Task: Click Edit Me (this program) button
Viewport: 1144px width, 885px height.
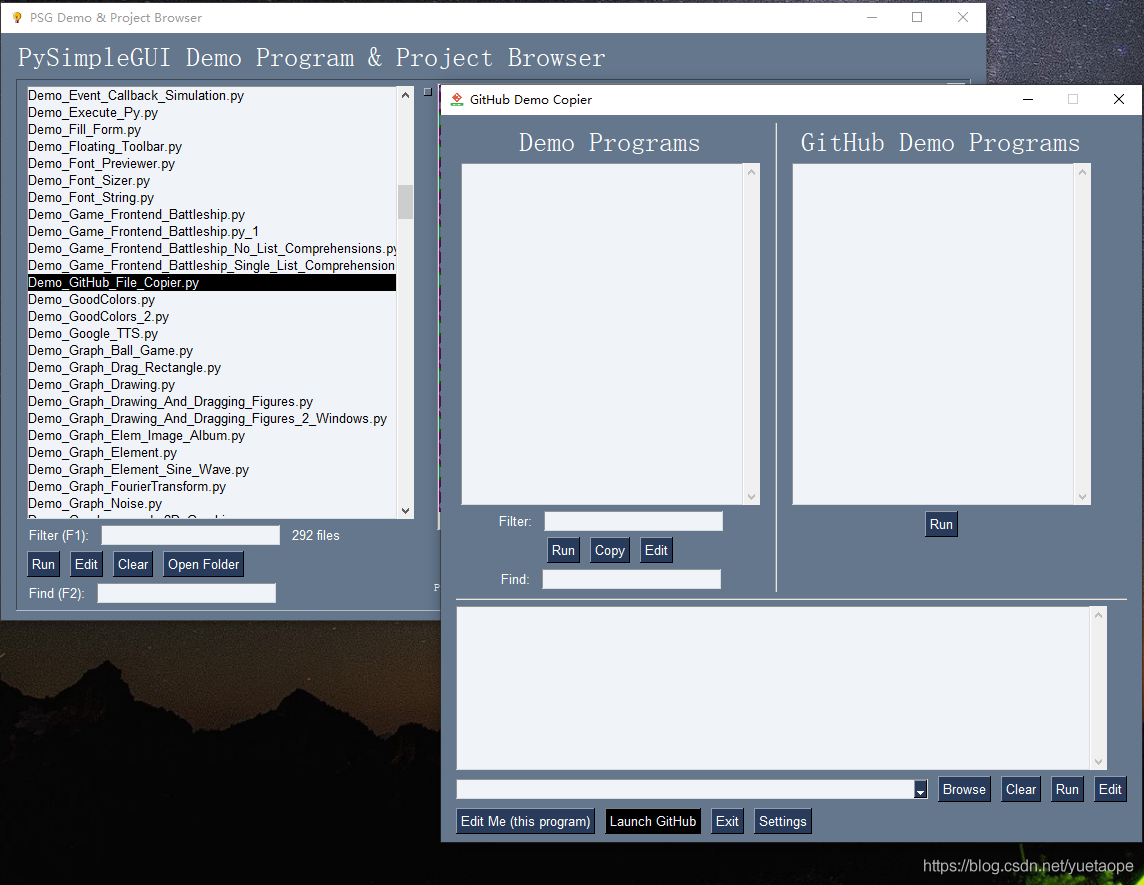Action: click(525, 822)
